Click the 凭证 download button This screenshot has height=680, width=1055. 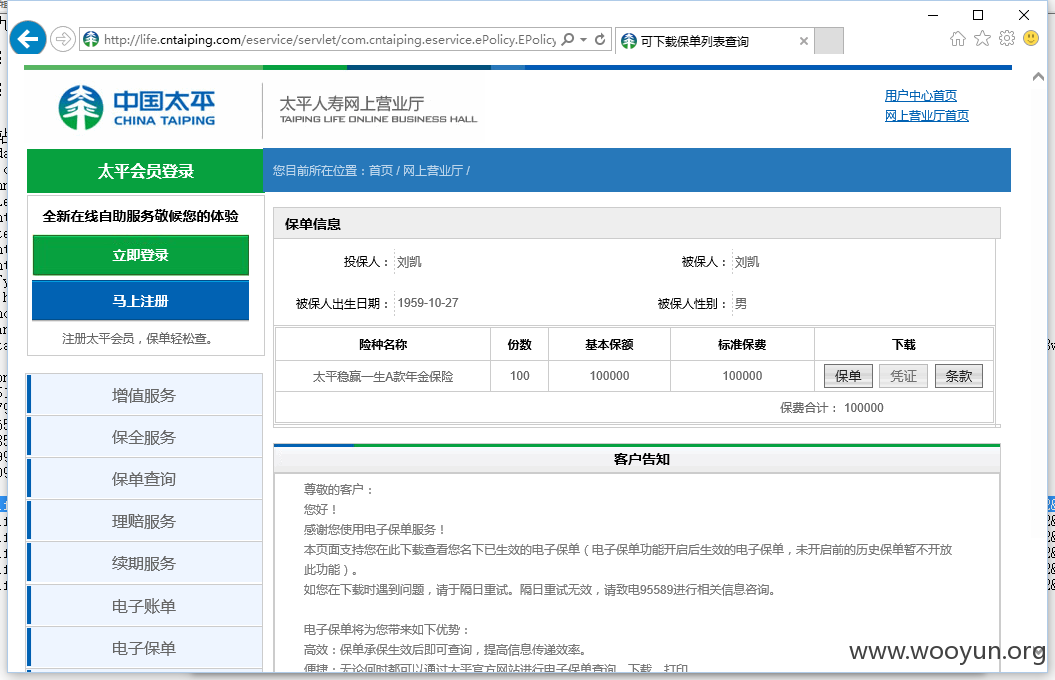904,376
